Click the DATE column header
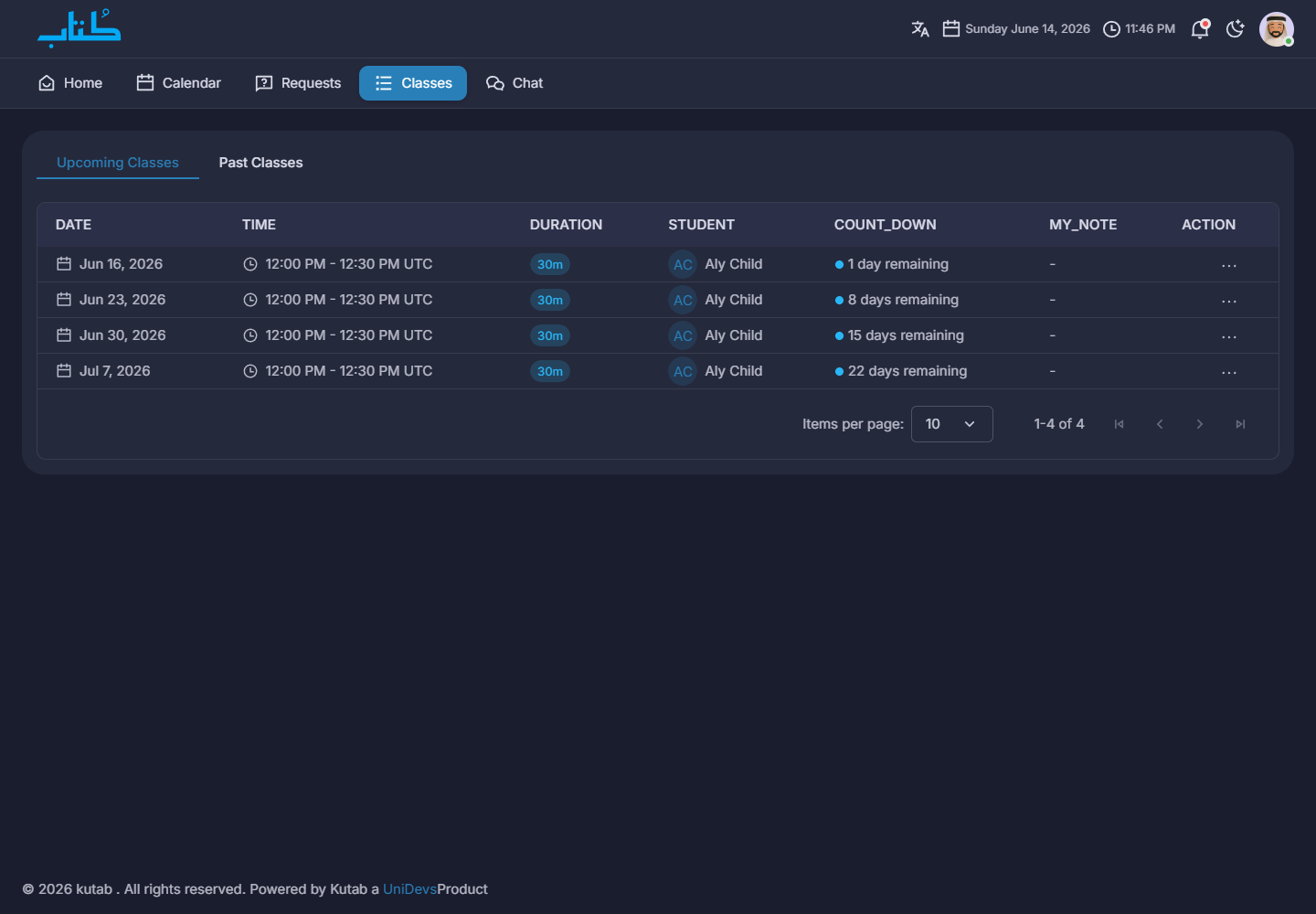1316x914 pixels. (x=73, y=225)
